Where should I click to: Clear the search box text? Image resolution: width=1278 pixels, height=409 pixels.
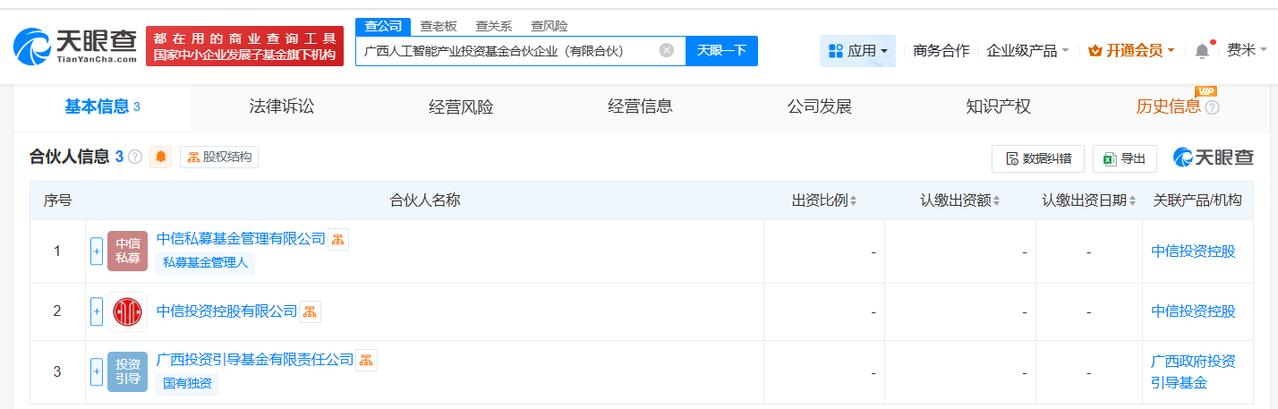tap(667, 50)
